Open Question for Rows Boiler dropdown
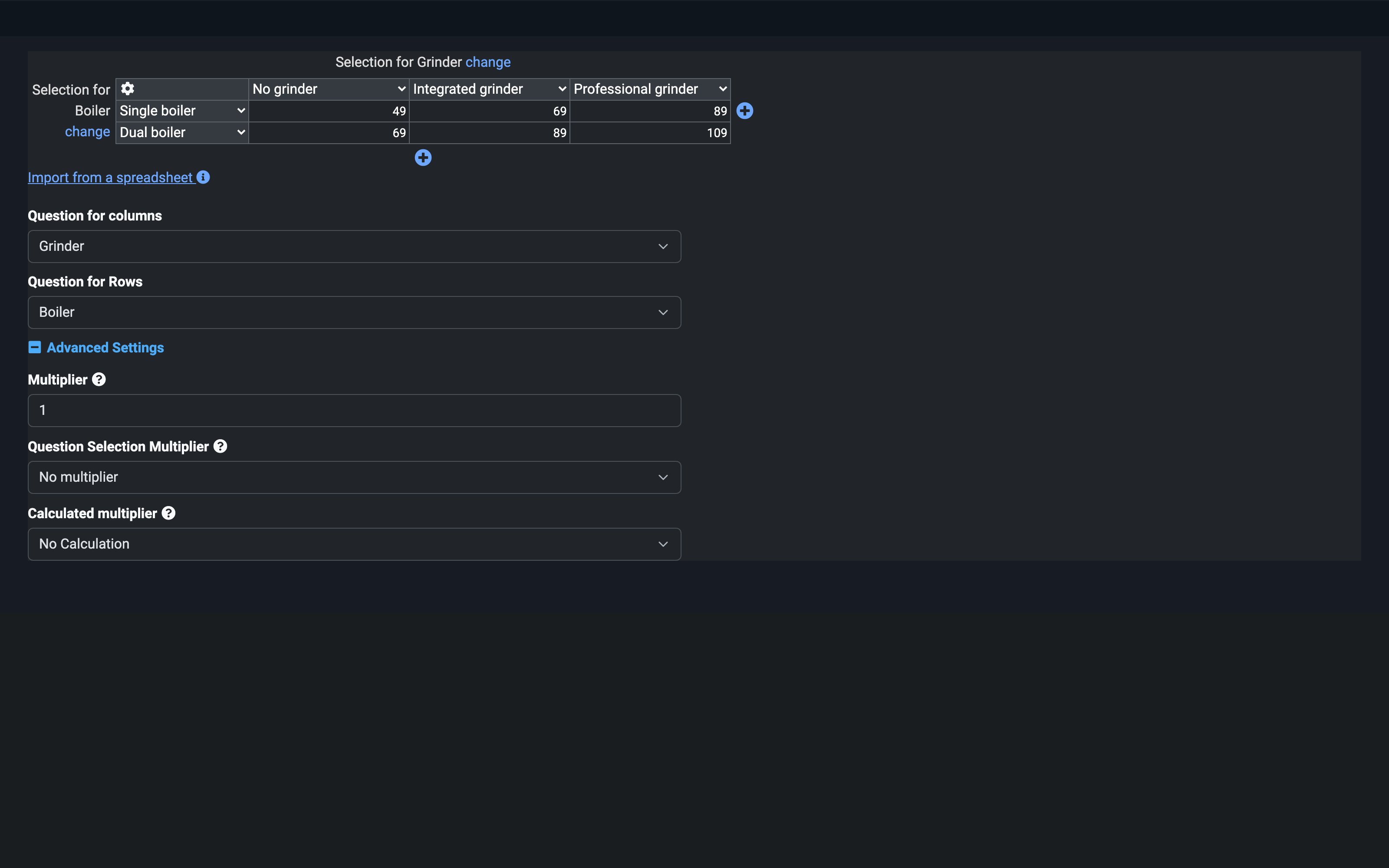Viewport: 1389px width, 868px height. [x=354, y=312]
